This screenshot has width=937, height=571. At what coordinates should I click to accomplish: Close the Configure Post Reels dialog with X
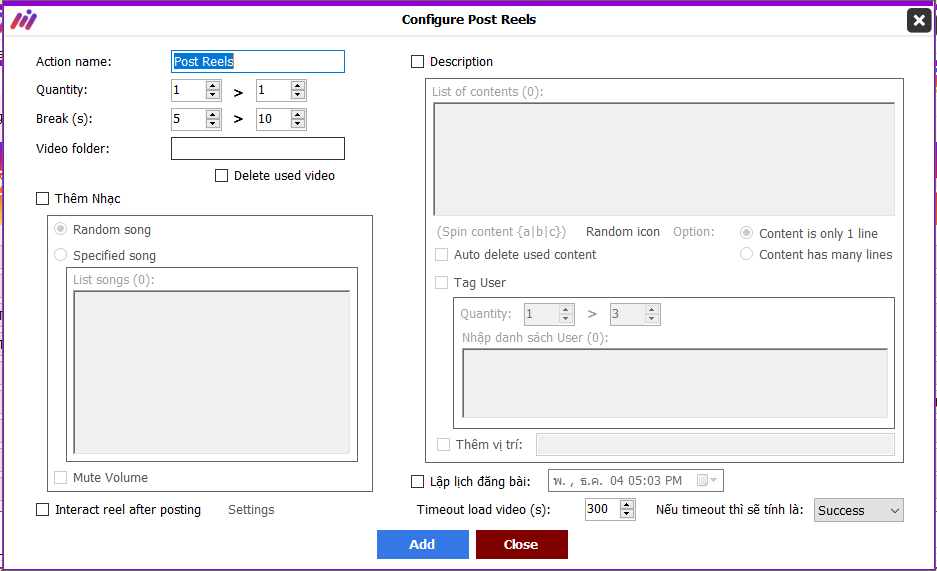click(x=919, y=21)
